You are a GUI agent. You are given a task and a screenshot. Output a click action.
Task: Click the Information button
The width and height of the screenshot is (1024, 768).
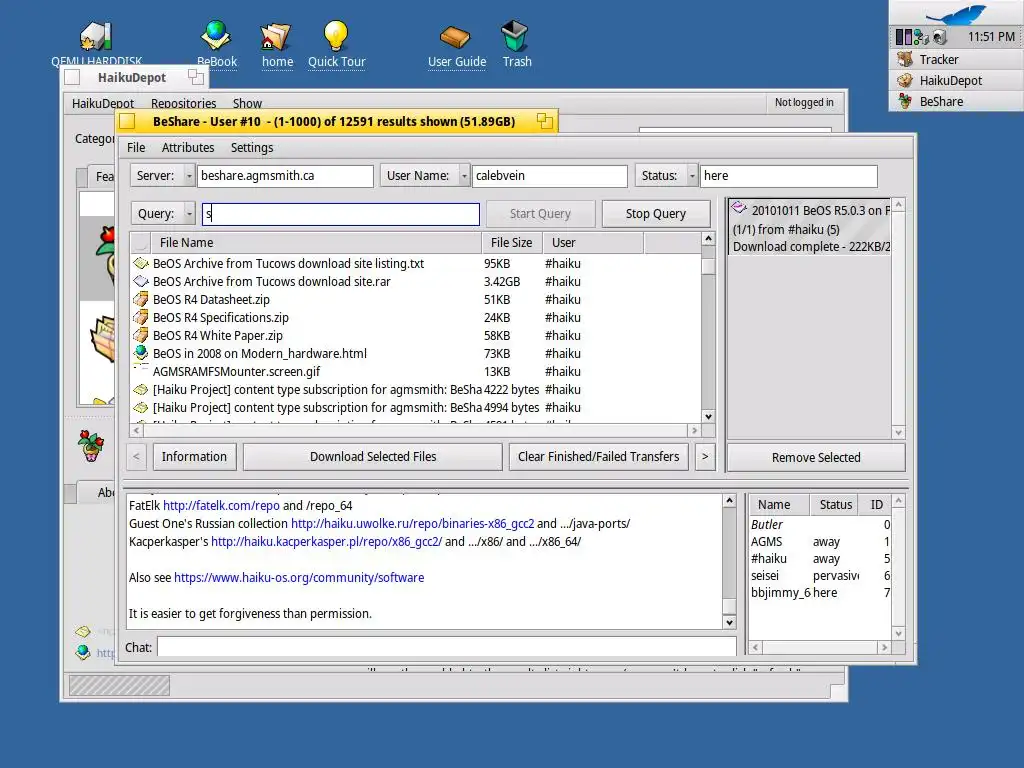tap(194, 456)
